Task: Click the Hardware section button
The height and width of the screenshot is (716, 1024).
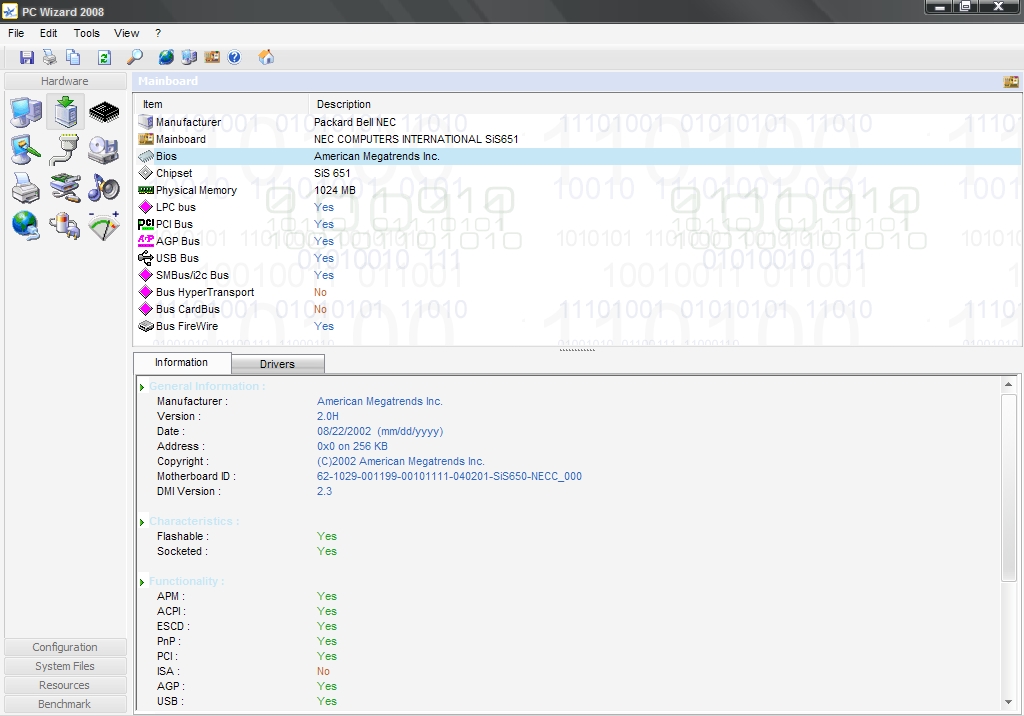Action: tap(65, 81)
